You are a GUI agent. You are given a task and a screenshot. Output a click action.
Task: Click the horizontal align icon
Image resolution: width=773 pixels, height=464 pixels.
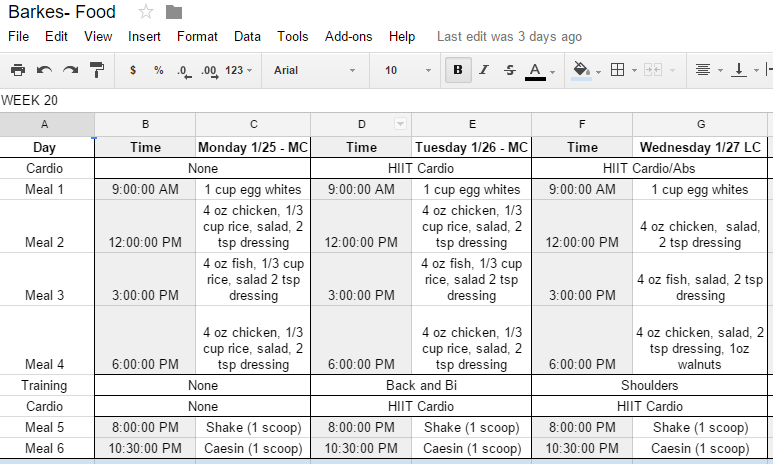tap(703, 70)
